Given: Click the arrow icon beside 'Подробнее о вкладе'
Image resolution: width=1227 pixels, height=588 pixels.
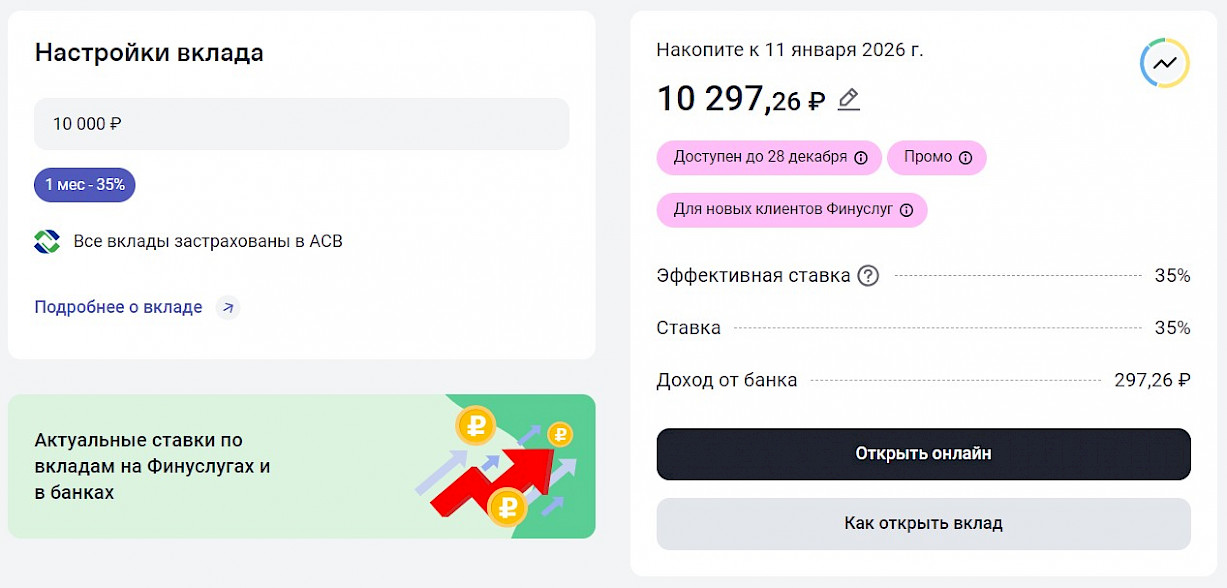Looking at the screenshot, I should (228, 307).
